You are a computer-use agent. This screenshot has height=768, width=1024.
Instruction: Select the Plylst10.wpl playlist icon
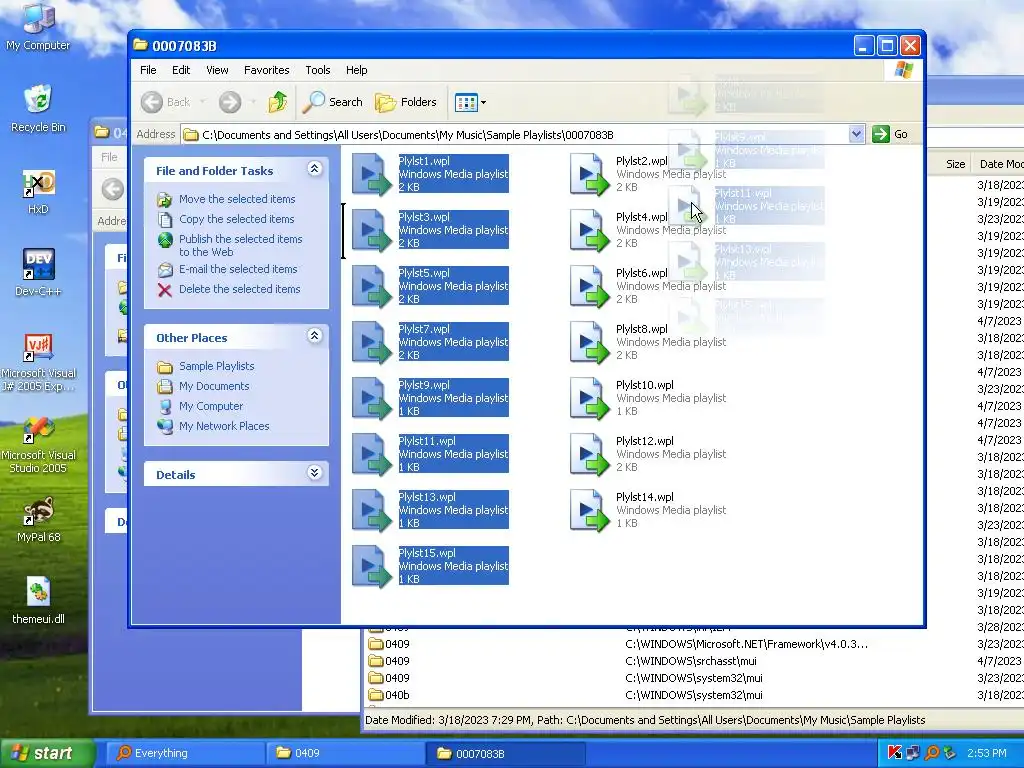tap(589, 398)
